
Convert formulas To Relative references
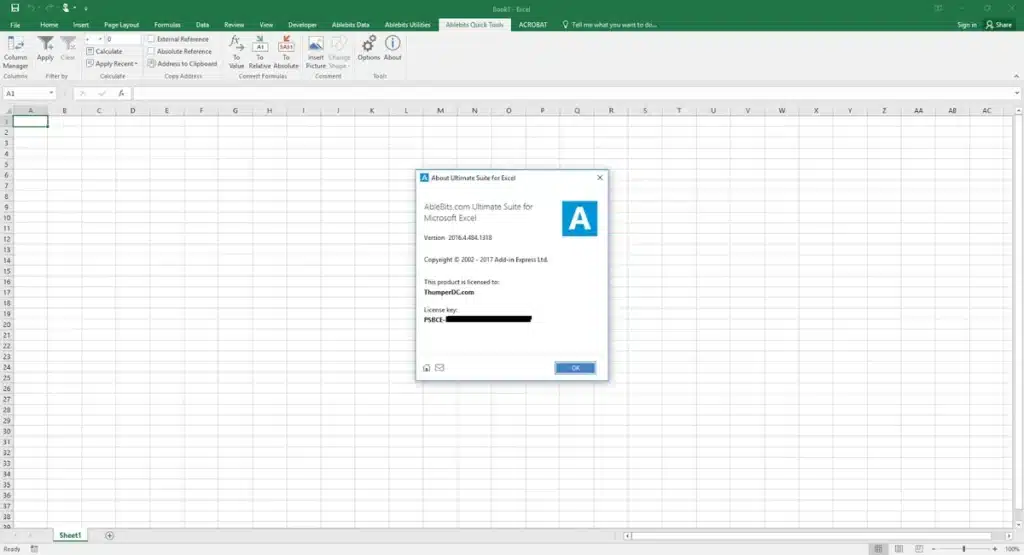[259, 52]
